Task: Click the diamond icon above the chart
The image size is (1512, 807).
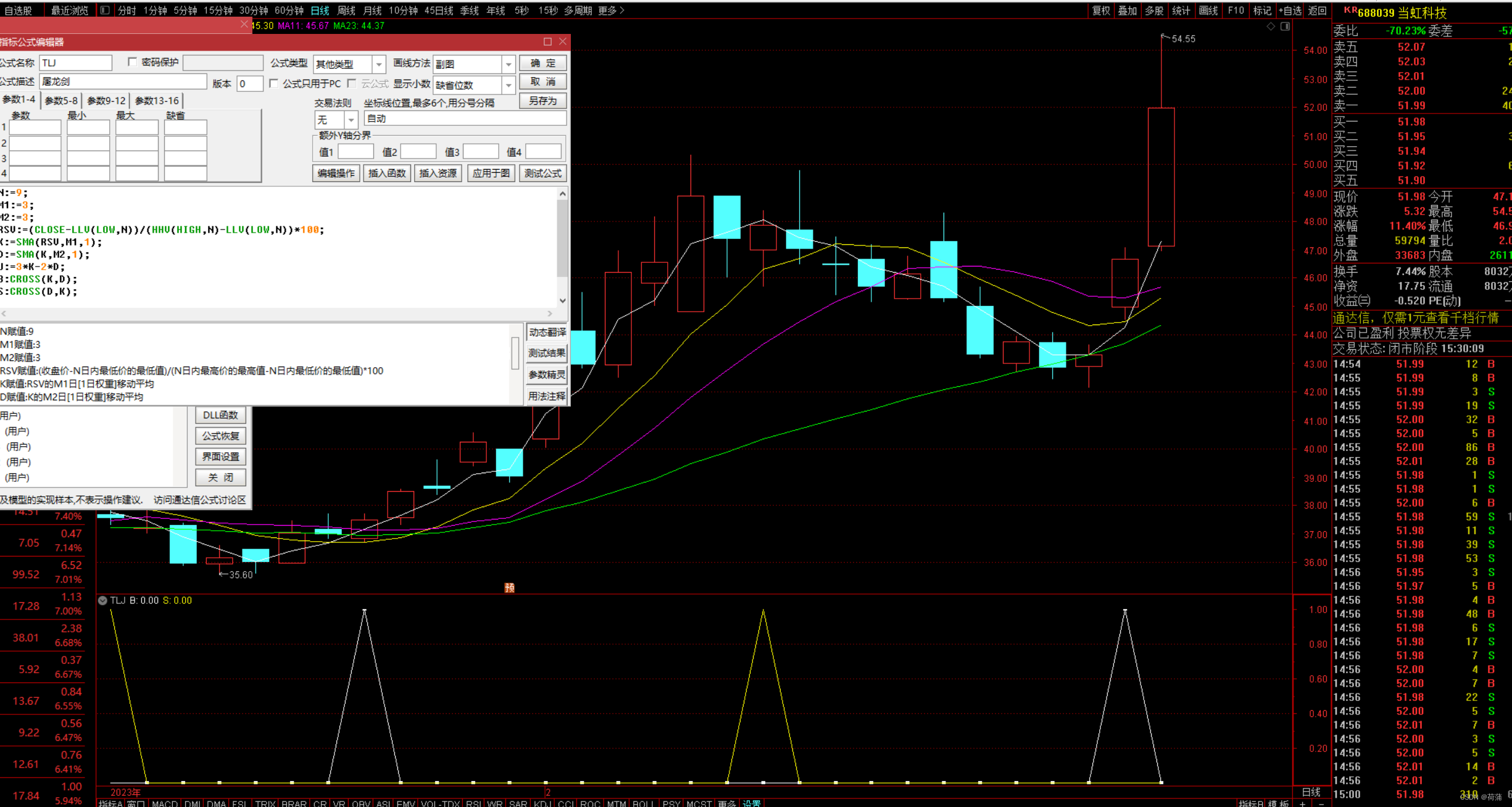Action: 1271,26
